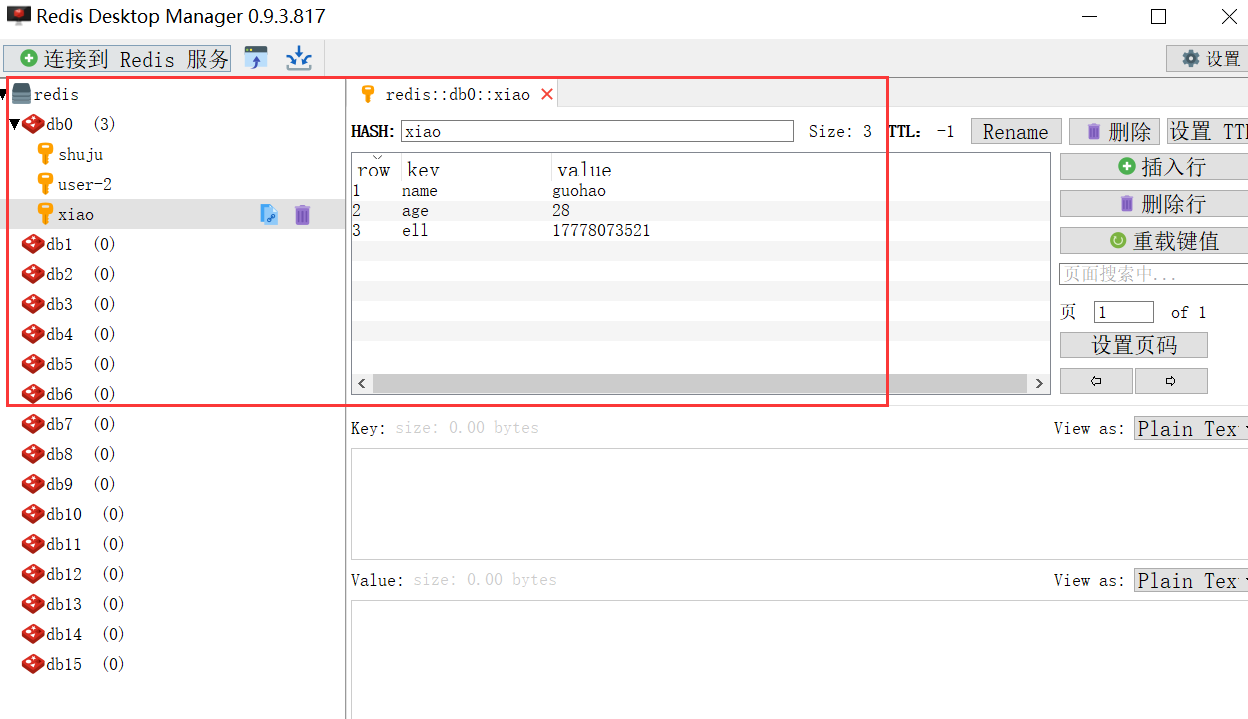Click the 17778073521 value cell

pyautogui.click(x=601, y=231)
